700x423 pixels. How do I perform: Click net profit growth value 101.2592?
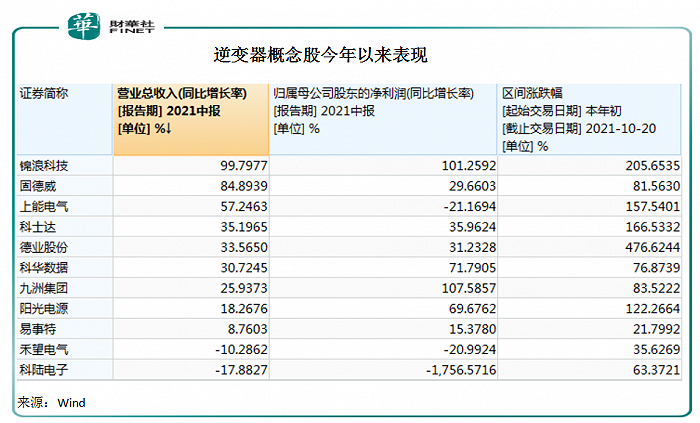(469, 166)
